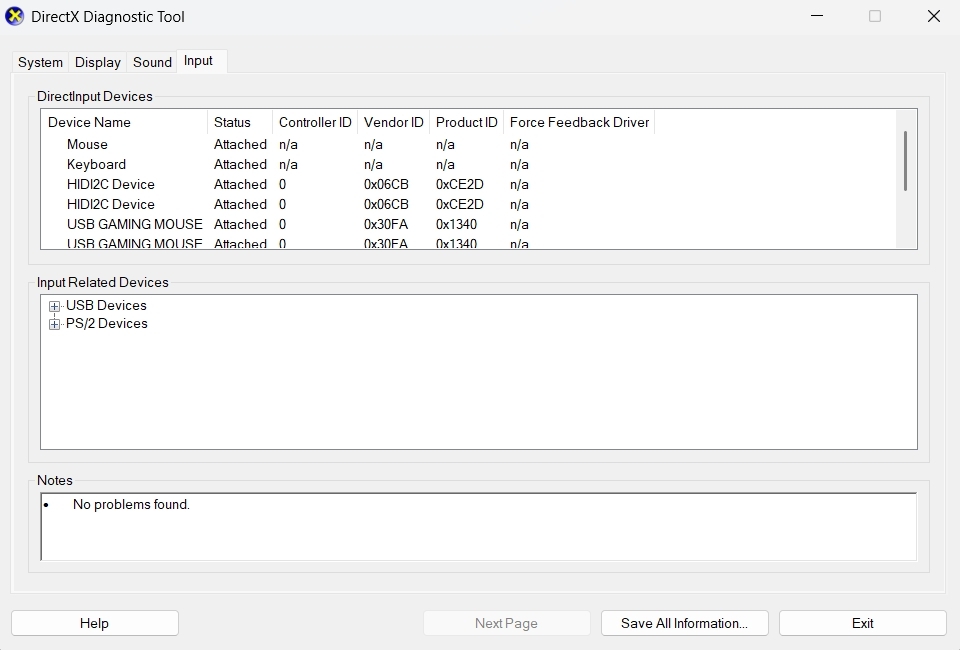Expand the USB Devices tree node
The height and width of the screenshot is (650, 960).
pyautogui.click(x=54, y=307)
